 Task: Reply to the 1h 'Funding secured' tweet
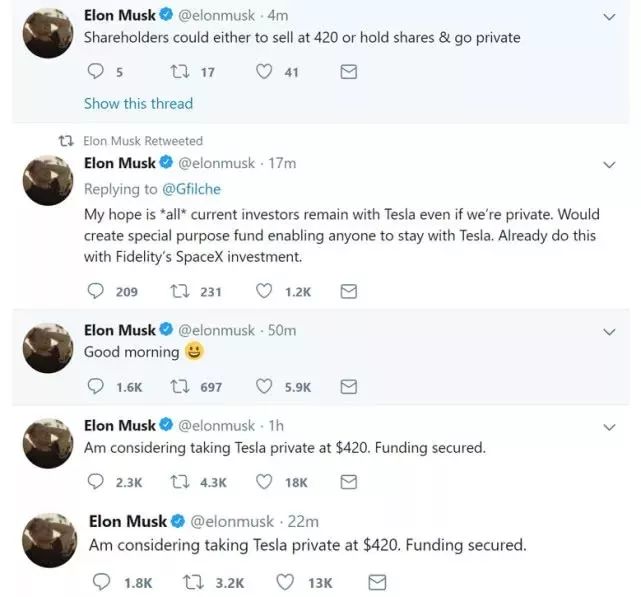pyautogui.click(x=95, y=482)
